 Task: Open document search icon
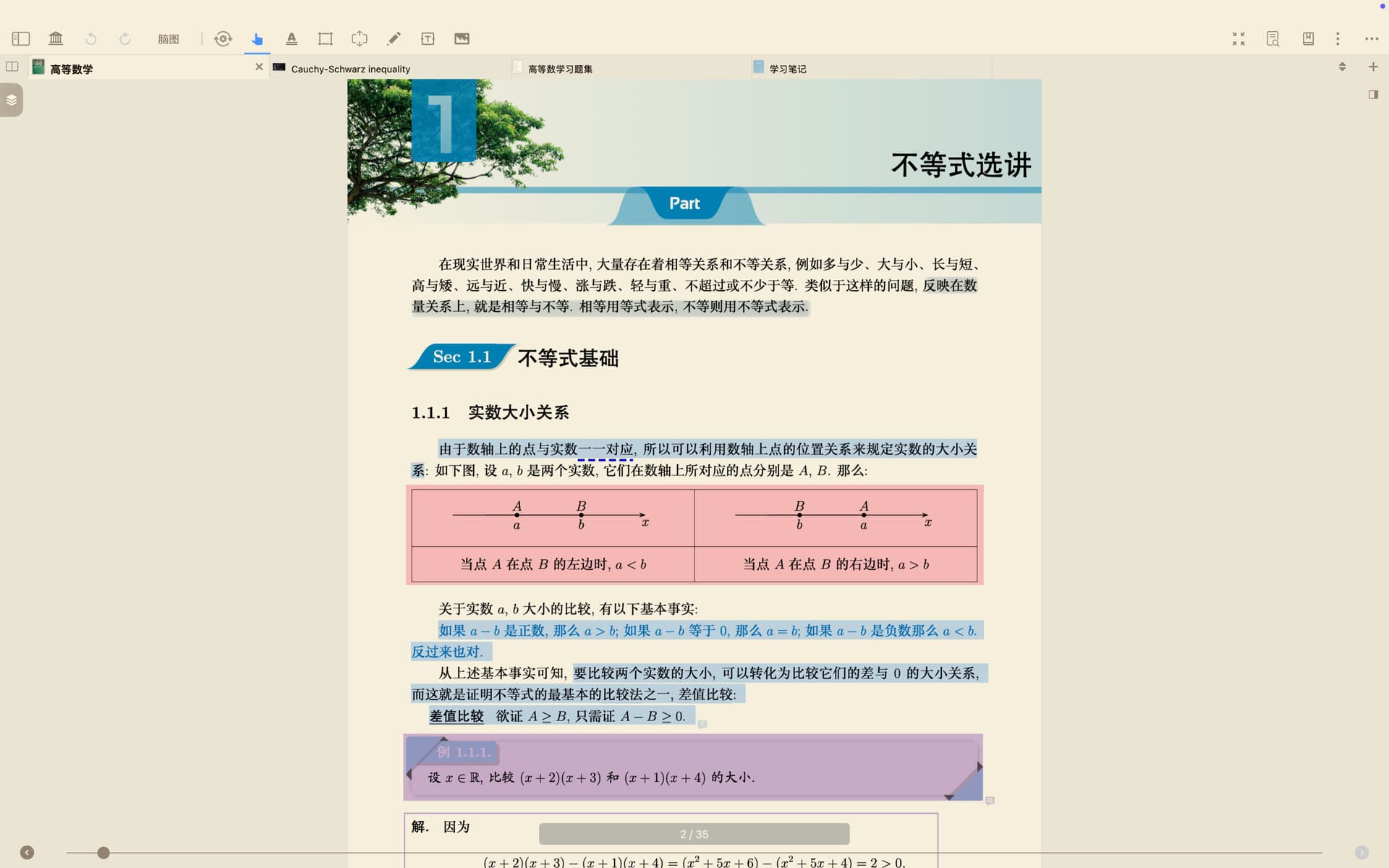(x=1273, y=38)
